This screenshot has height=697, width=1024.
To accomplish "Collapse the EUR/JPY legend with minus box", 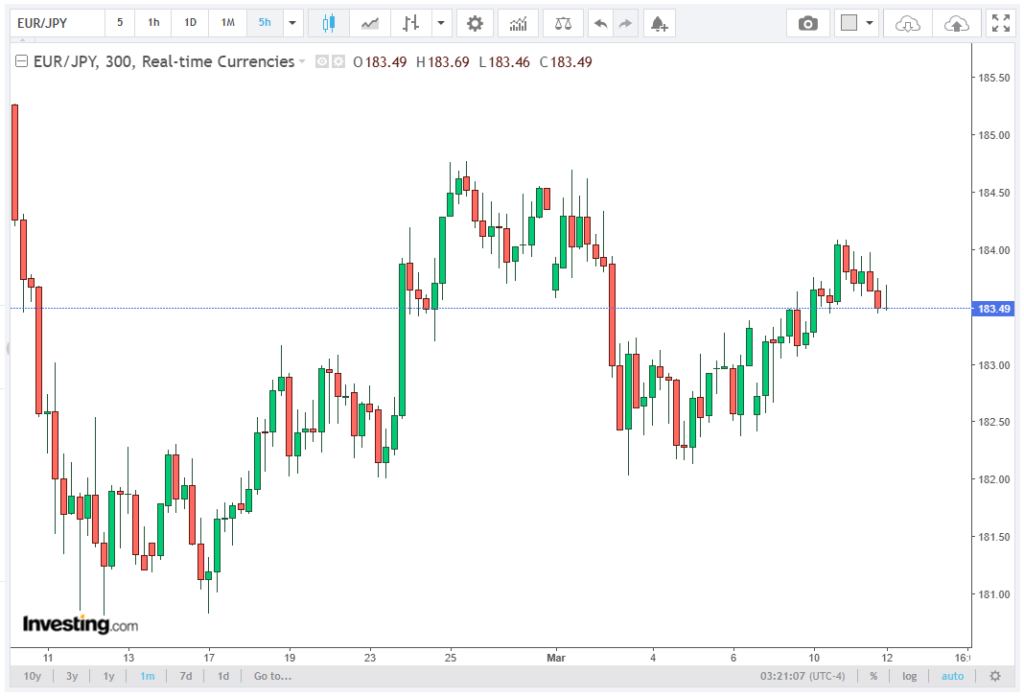I will pyautogui.click(x=20, y=62).
